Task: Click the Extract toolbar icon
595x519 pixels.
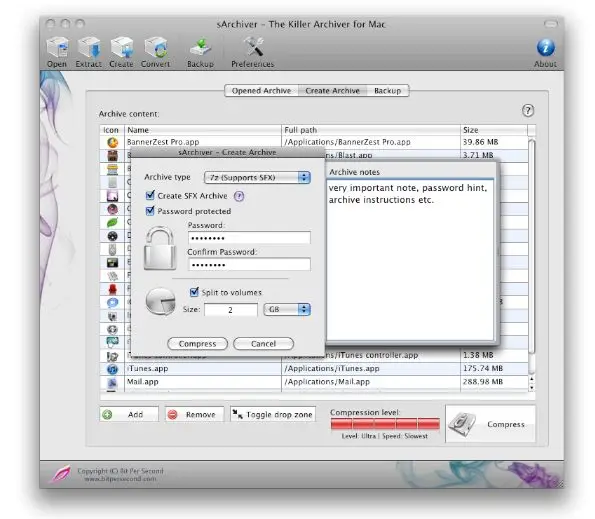Action: 90,48
